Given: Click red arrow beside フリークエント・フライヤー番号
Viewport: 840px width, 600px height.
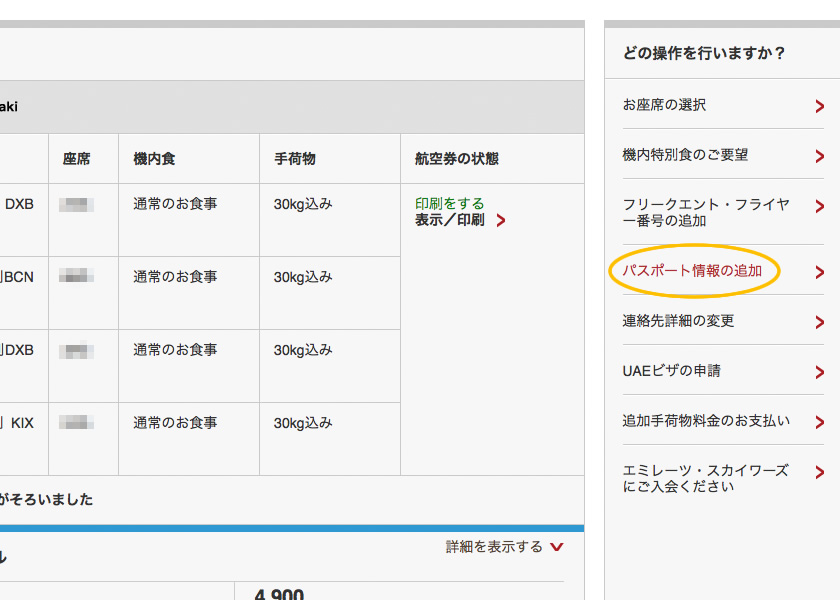Looking at the screenshot, I should tap(819, 206).
